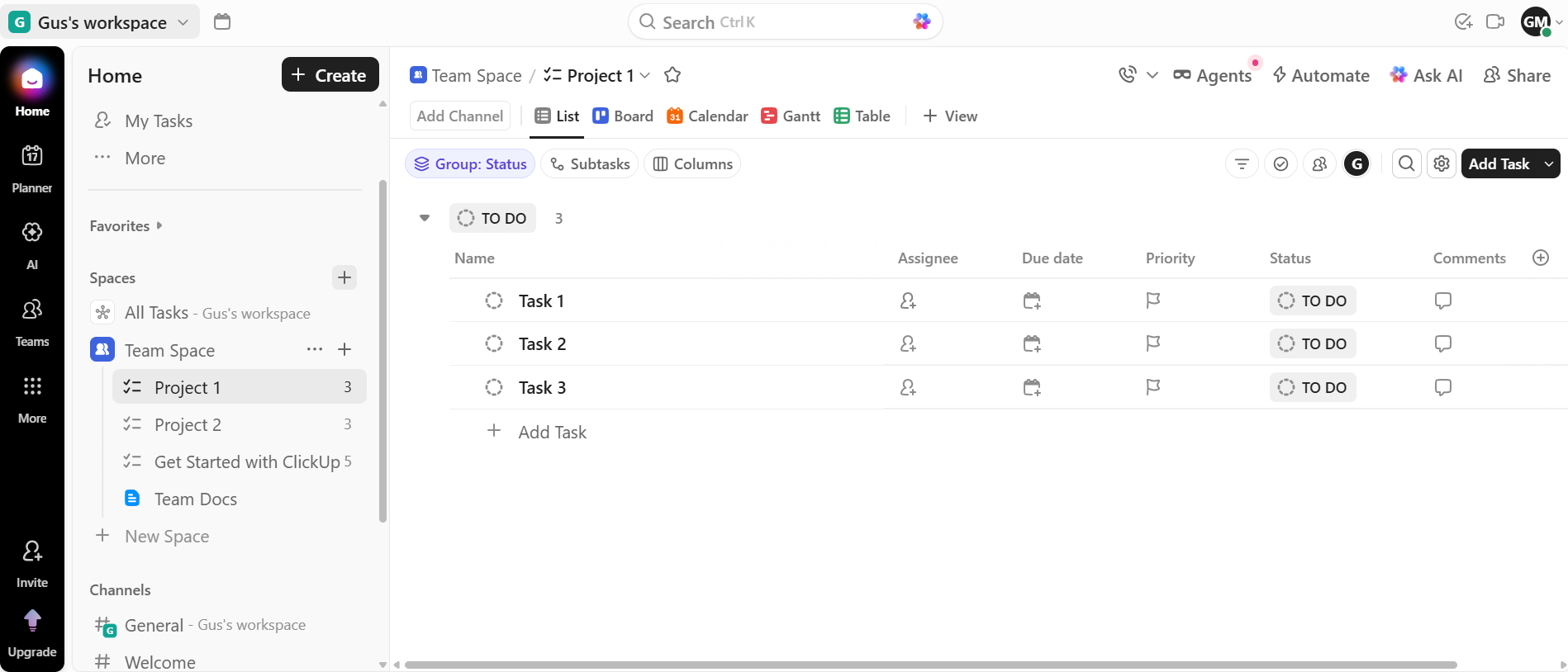Open the Add Task dropdown arrow
Screen dimensions: 1568x672
pos(1548,164)
